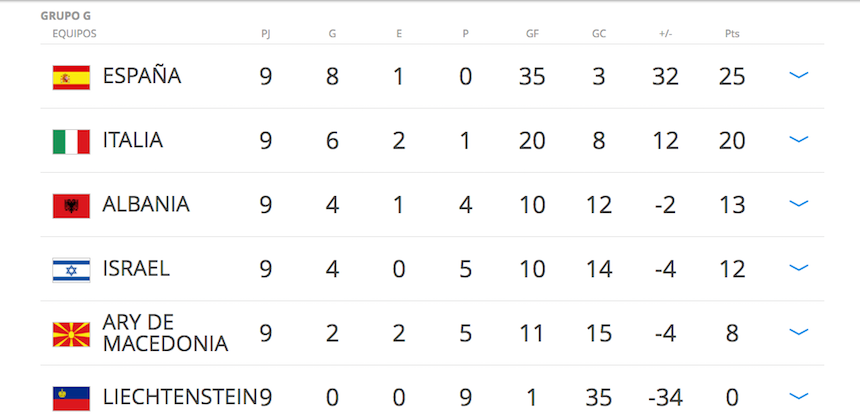Click the Spain flag icon
Image resolution: width=860 pixels, height=417 pixels.
coord(71,77)
